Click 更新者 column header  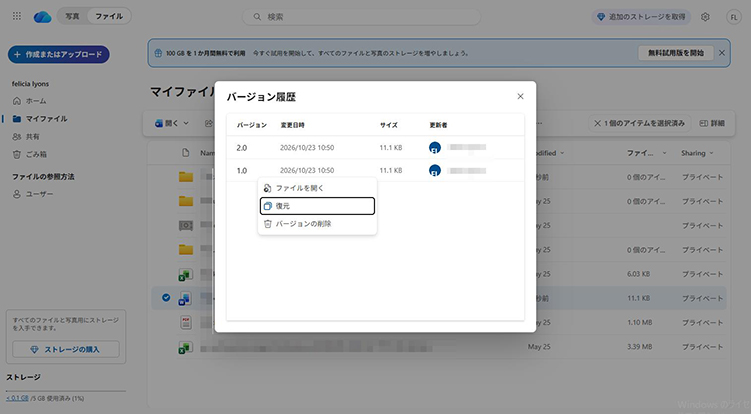pyautogui.click(x=438, y=125)
